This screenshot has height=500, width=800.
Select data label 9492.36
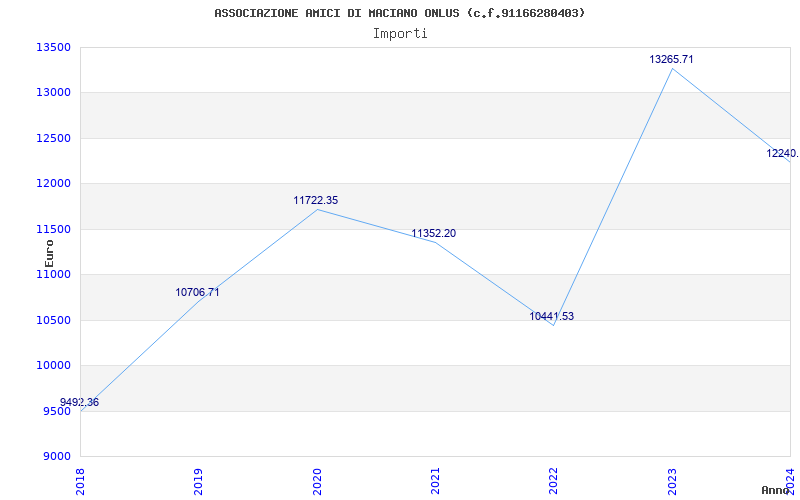point(80,402)
